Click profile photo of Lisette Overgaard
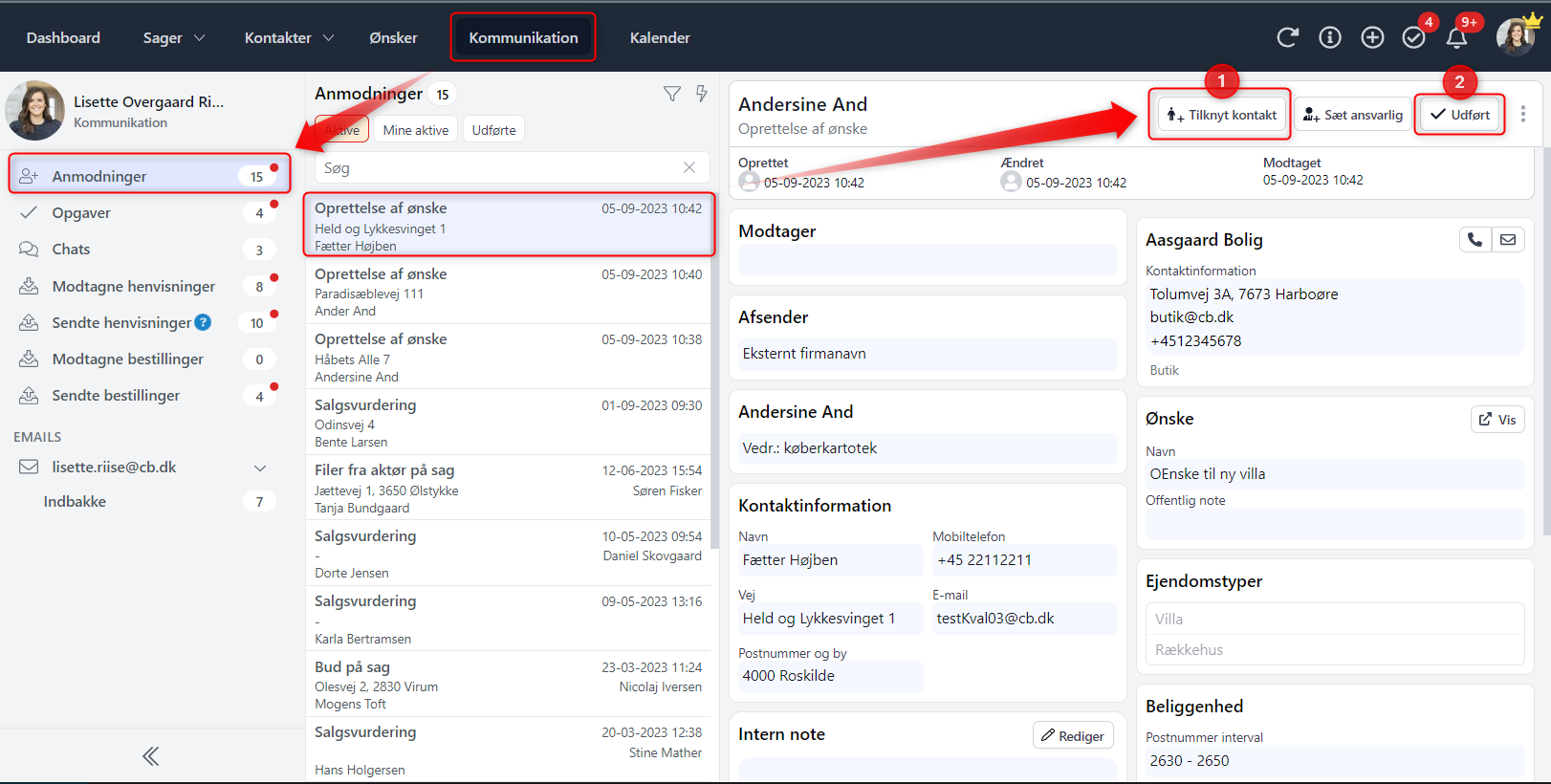This screenshot has height=784, width=1551. (x=35, y=110)
